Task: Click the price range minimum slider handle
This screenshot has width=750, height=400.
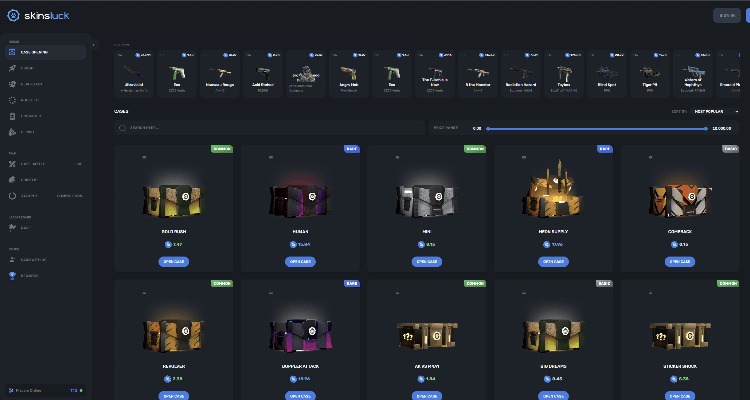Action: (486, 128)
